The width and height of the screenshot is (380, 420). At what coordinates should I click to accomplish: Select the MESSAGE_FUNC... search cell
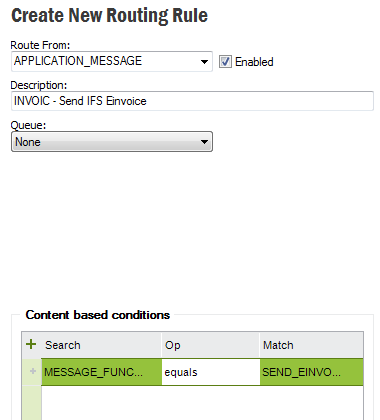[101, 372]
